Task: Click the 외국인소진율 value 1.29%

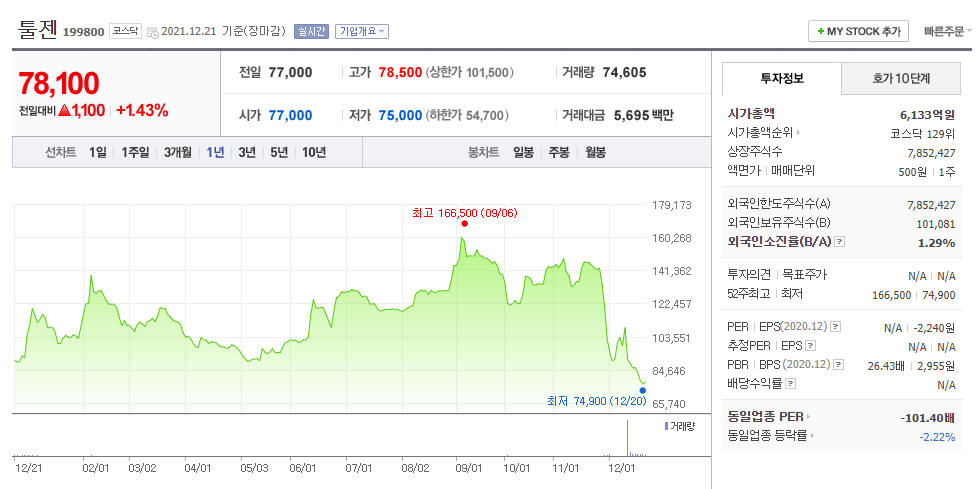Action: [936, 243]
